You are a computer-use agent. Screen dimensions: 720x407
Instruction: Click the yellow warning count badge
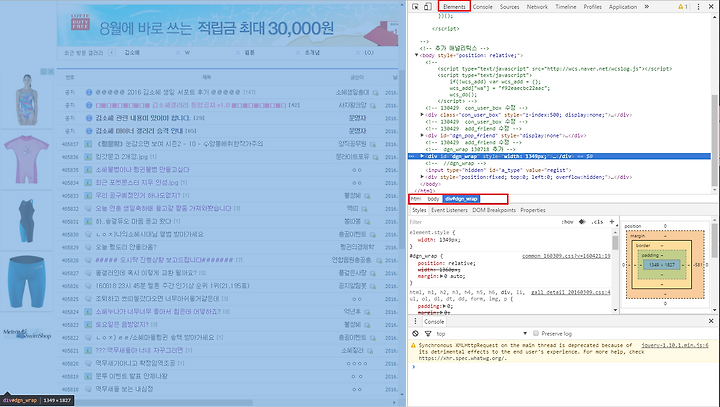tap(683, 6)
